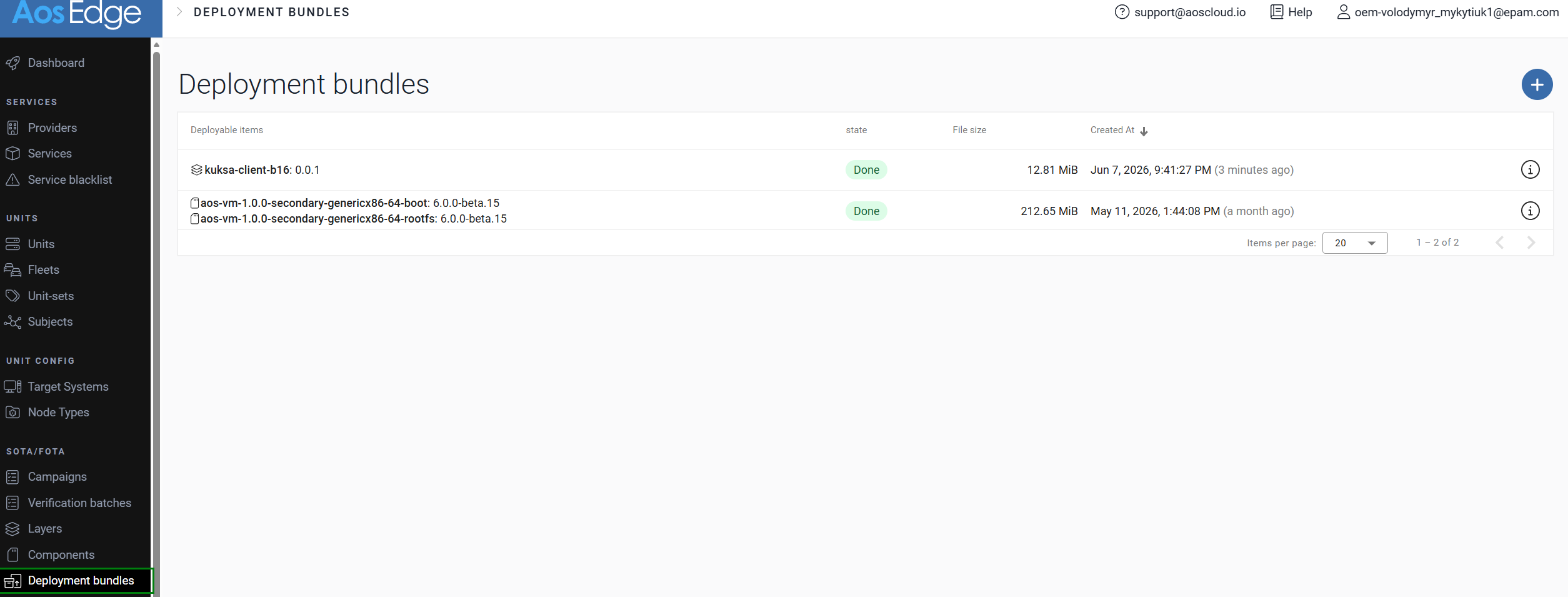The height and width of the screenshot is (597, 1568).
Task: Click the Deployable items column header
Action: [x=227, y=130]
